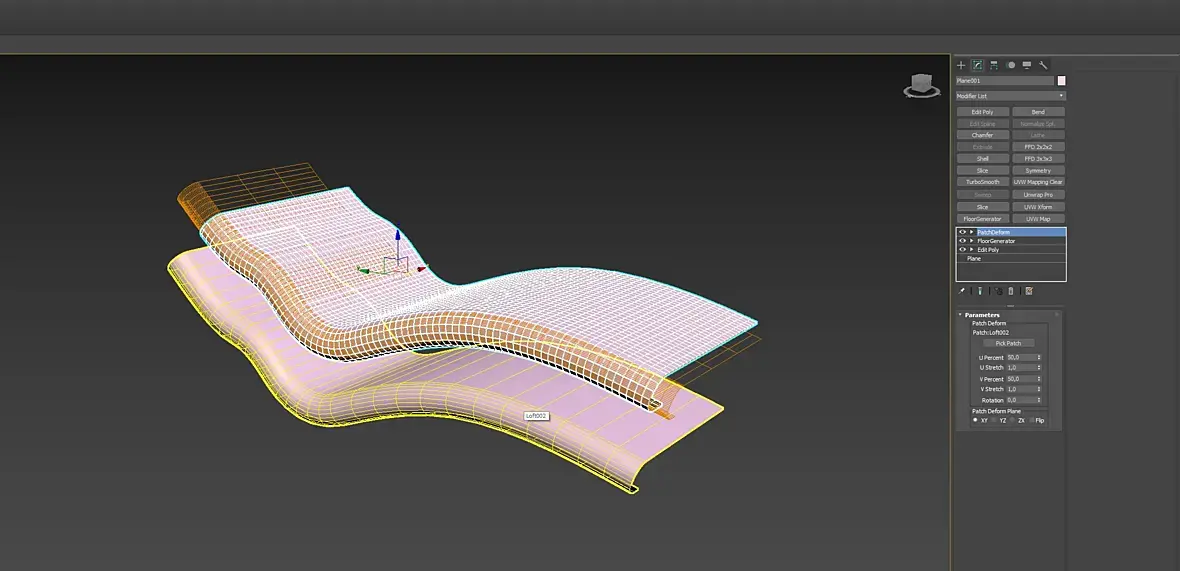Image resolution: width=1180 pixels, height=571 pixels.
Task: Hide the PatchDeform modifier eye
Action: [x=962, y=232]
